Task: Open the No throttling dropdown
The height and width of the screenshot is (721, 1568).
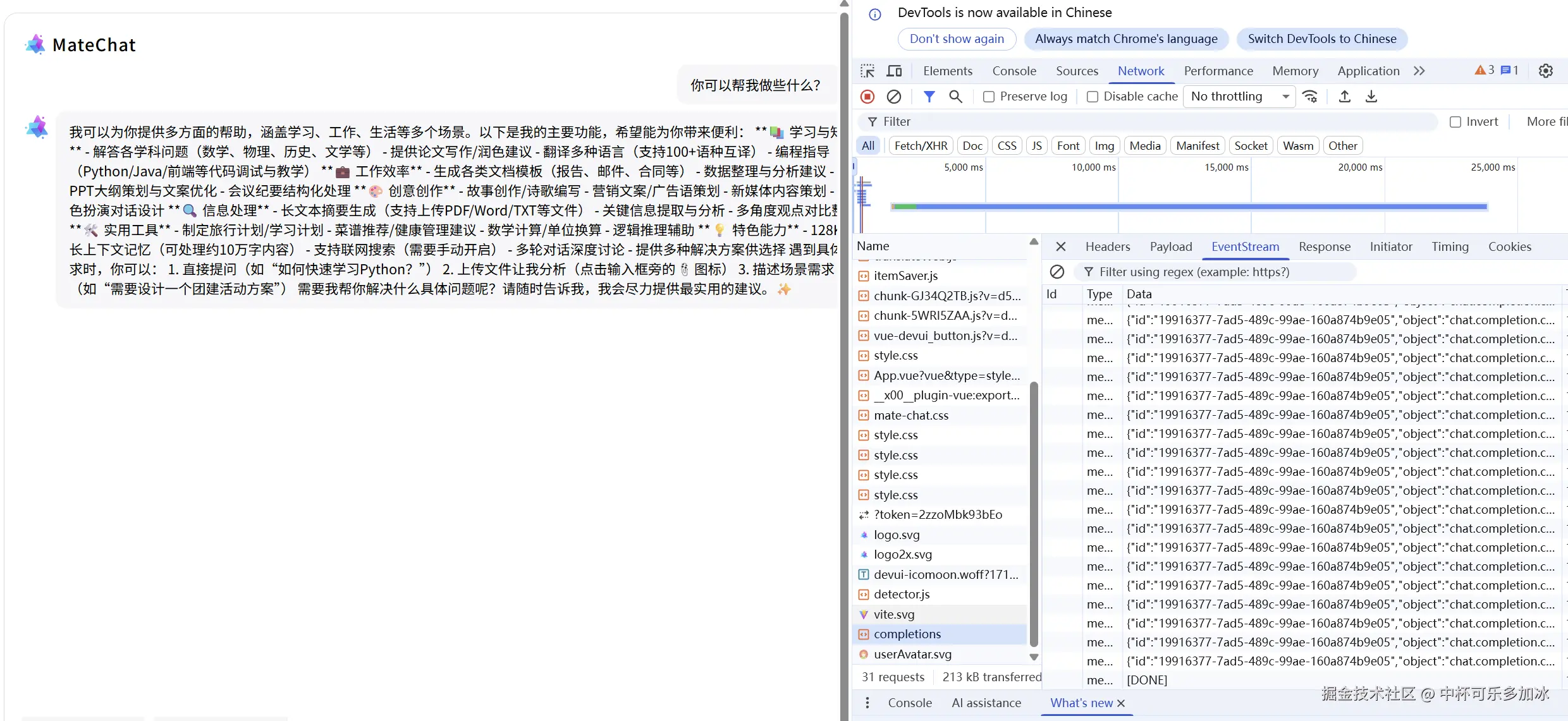Action: [x=1239, y=97]
